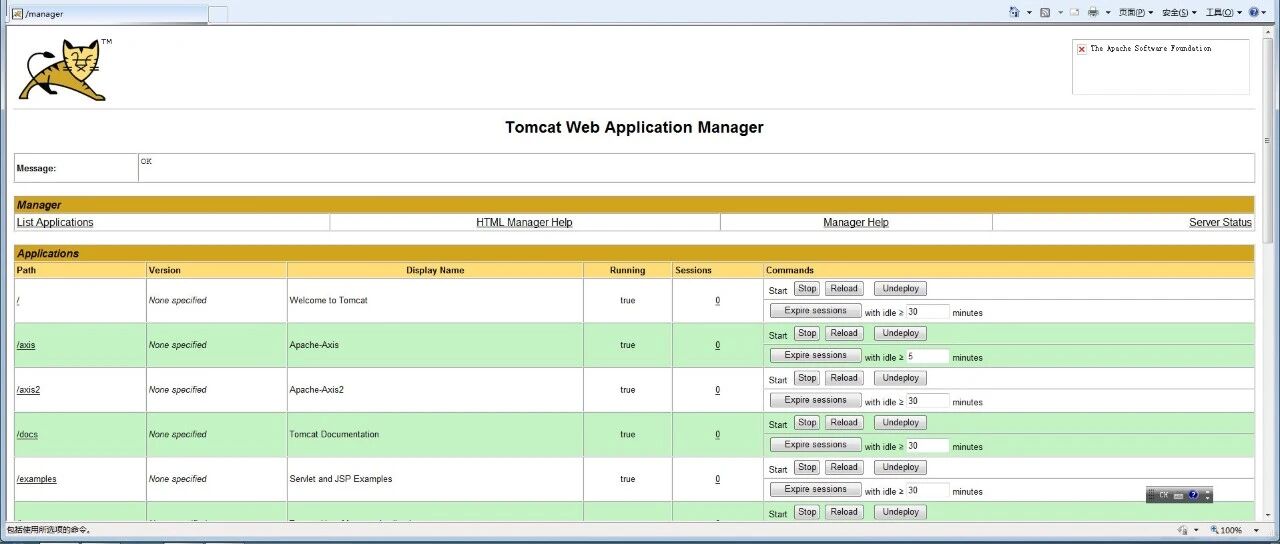Expire sessions for Servlet and JSP Examples

coord(815,489)
